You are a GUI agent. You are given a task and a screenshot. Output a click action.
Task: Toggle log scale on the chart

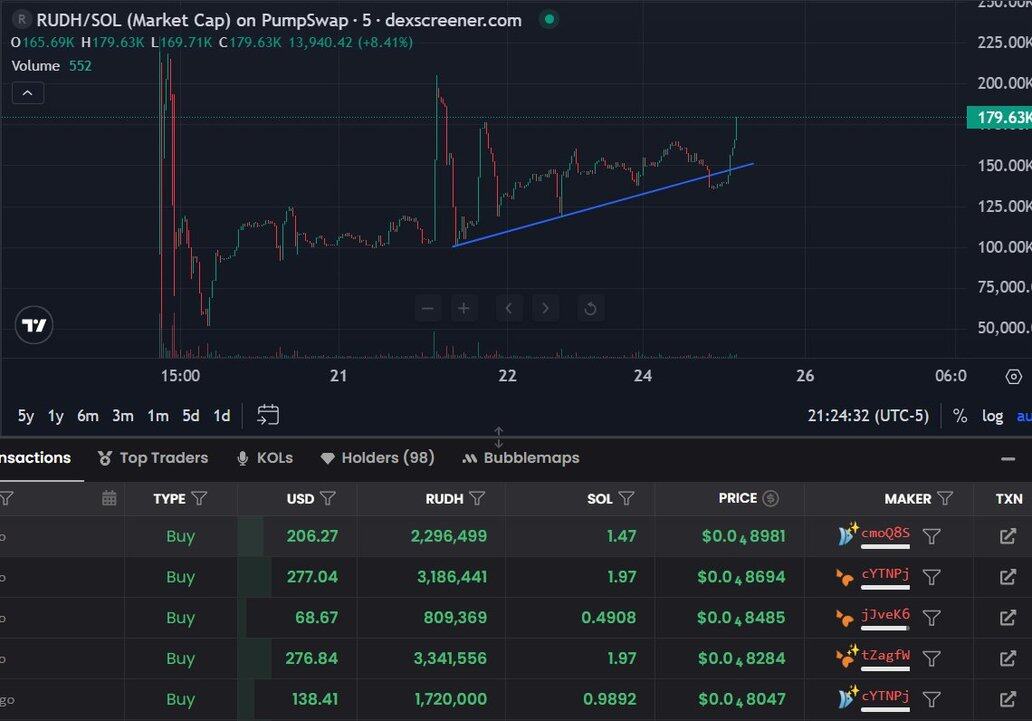[x=992, y=416]
